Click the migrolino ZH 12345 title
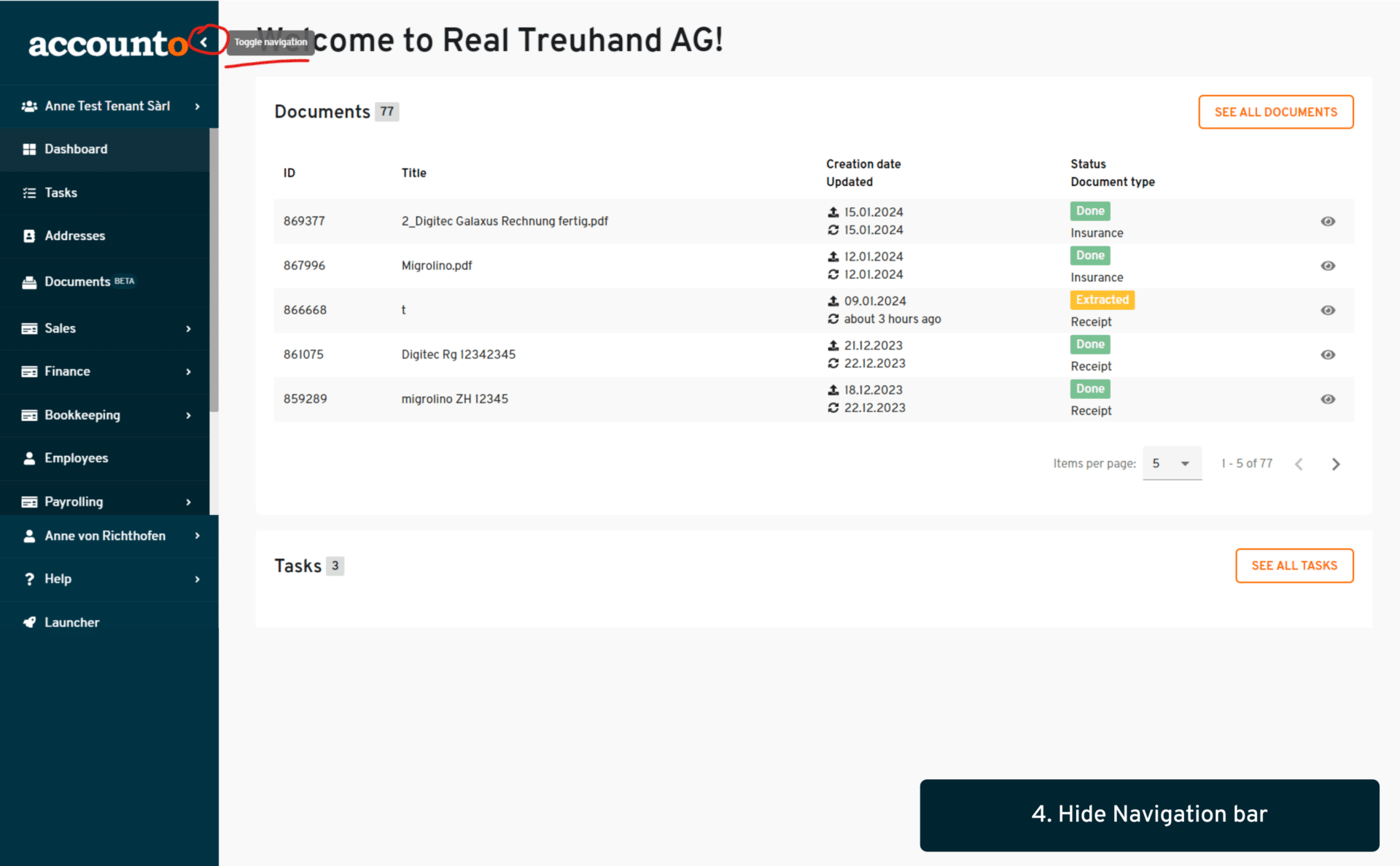Viewport: 1400px width, 866px height. pyautogui.click(x=455, y=400)
